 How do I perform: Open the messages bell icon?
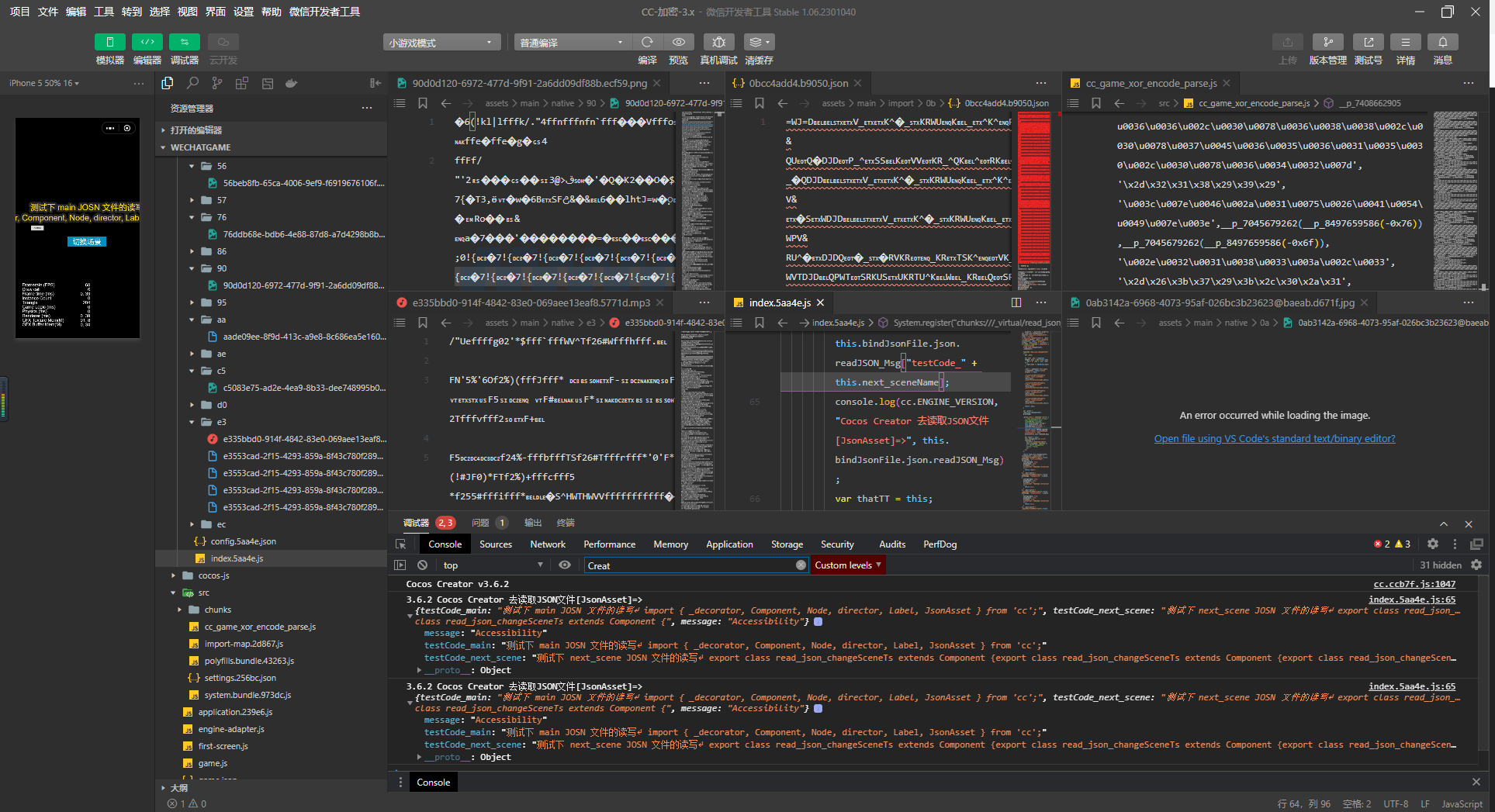(x=1442, y=42)
